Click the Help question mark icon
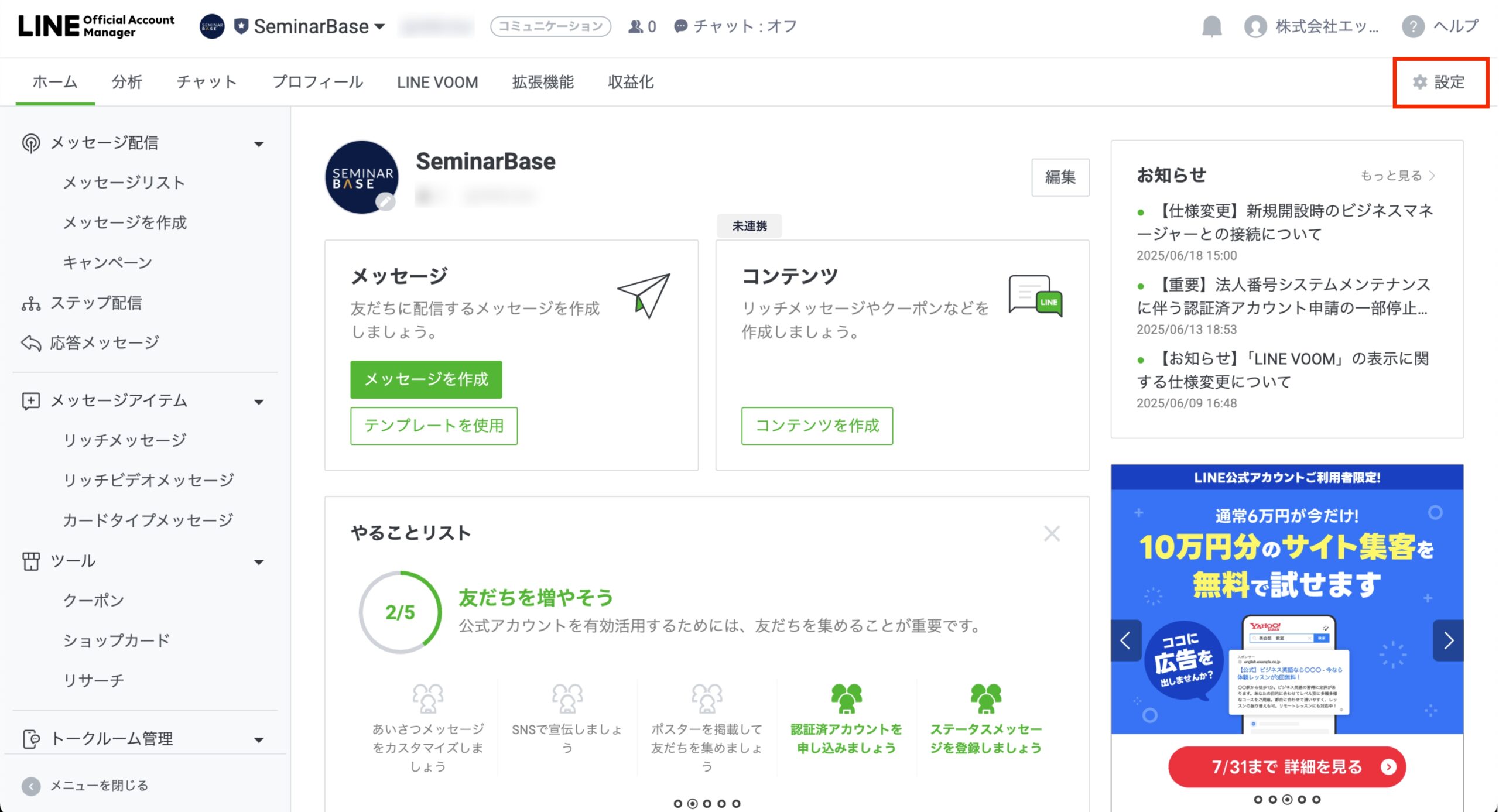This screenshot has height=812, width=1499. (x=1412, y=27)
